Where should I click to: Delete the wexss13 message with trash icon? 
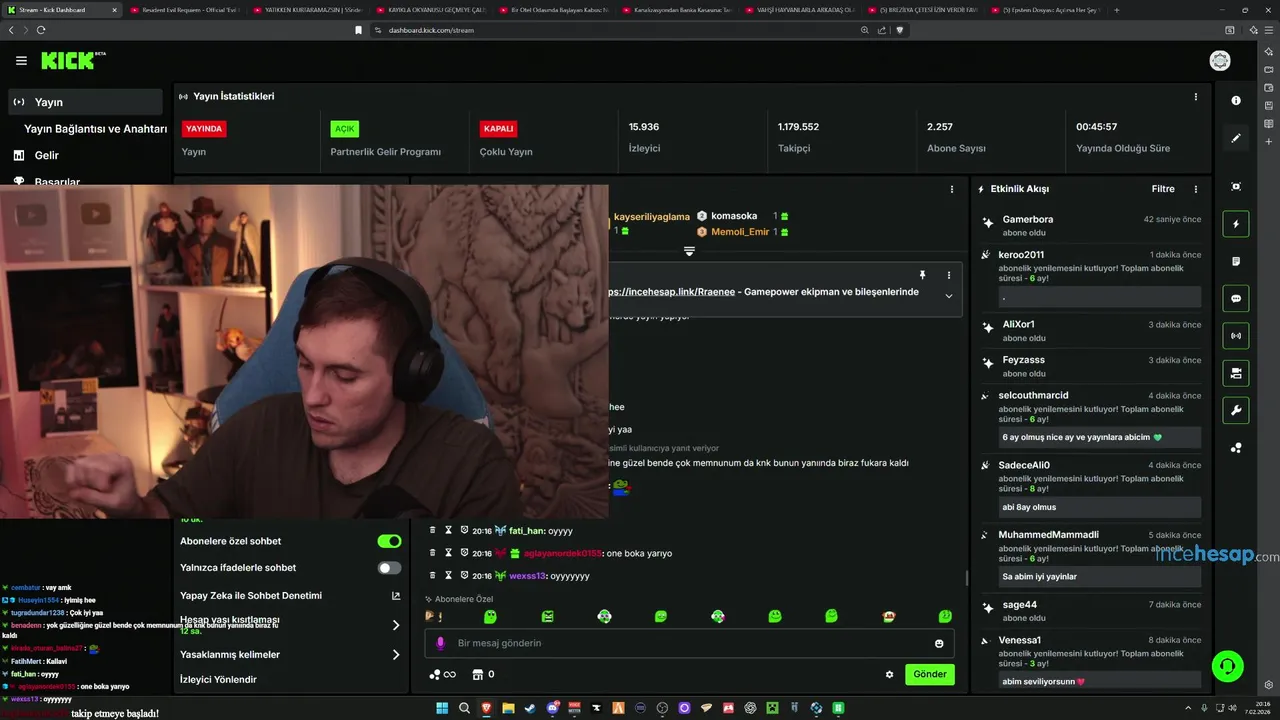coord(433,575)
